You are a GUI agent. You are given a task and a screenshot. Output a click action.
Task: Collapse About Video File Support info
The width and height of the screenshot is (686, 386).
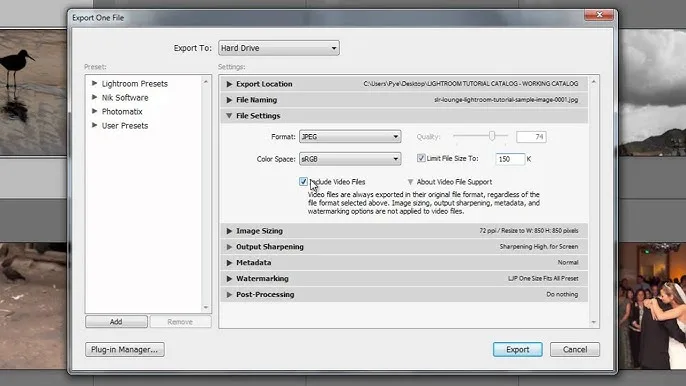pos(410,182)
